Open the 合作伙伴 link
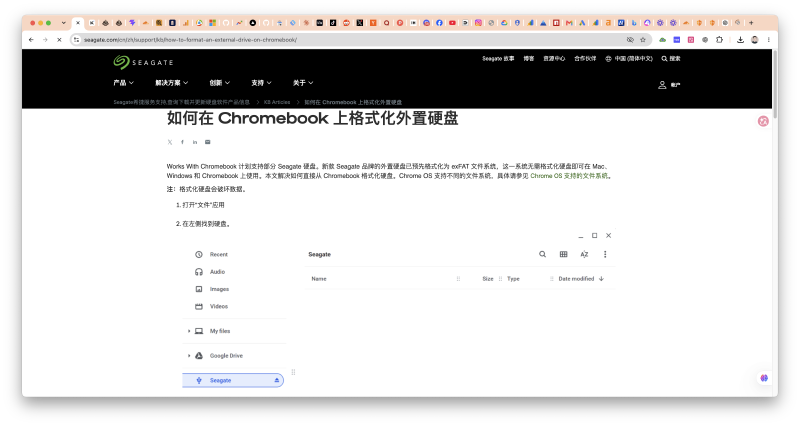Screen dimensions: 800x426 585,59
